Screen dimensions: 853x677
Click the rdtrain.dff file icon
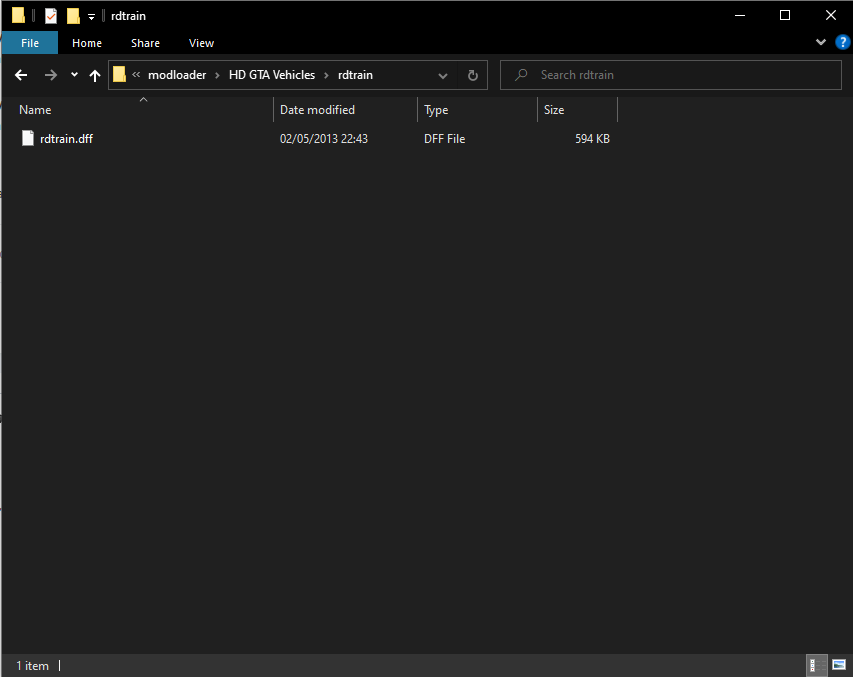click(28, 138)
